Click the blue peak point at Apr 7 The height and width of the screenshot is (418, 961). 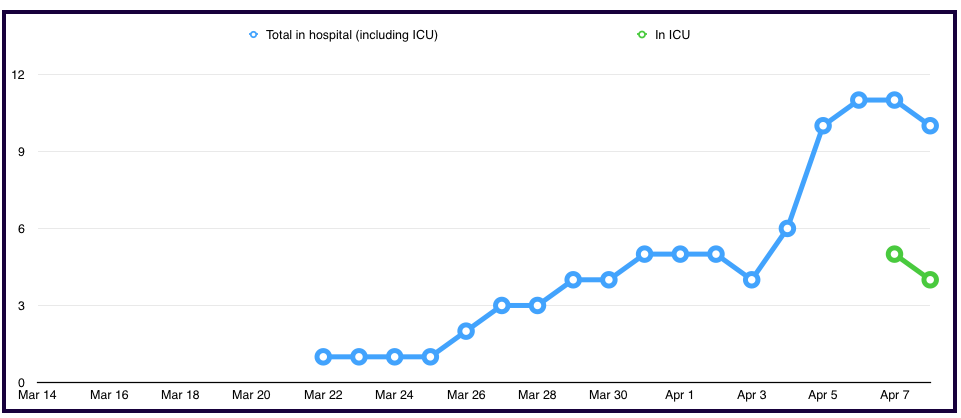click(x=894, y=100)
